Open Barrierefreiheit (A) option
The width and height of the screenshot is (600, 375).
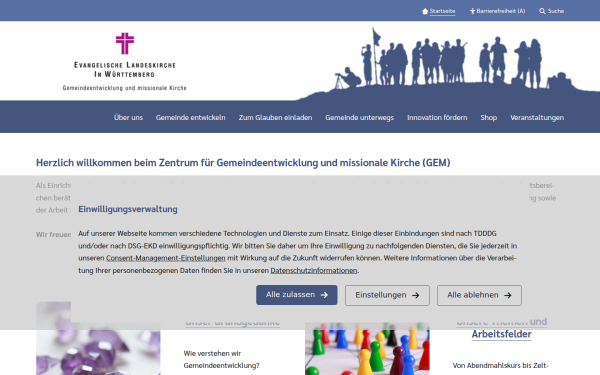pyautogui.click(x=501, y=11)
